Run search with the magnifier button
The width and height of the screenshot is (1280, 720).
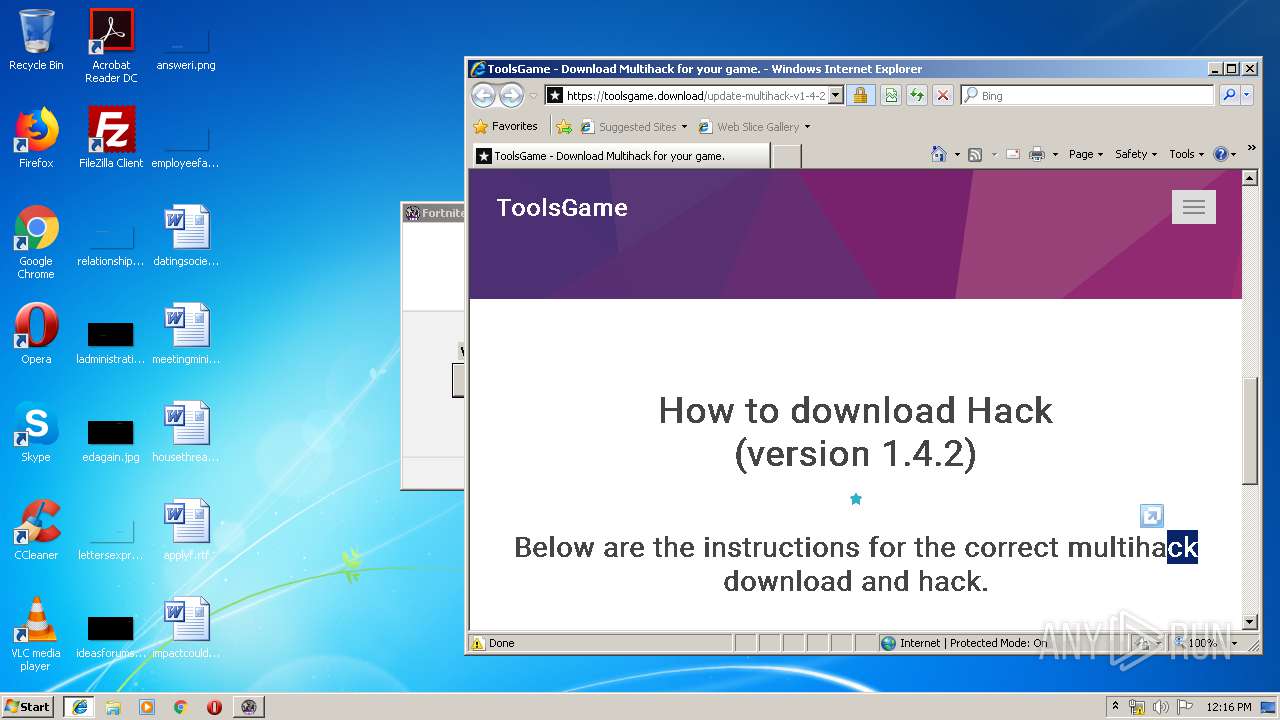point(1228,96)
